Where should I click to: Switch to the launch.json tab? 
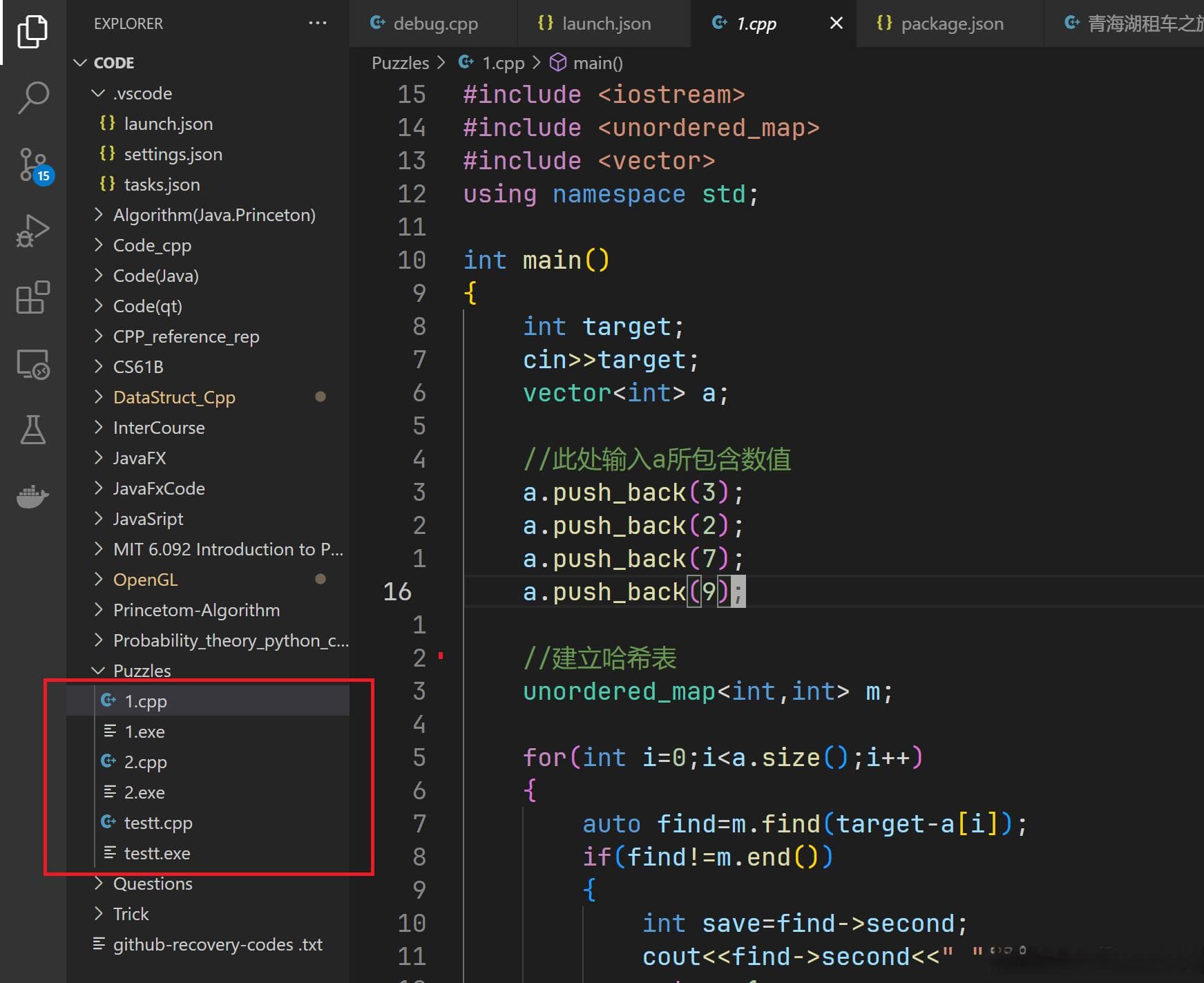click(x=603, y=23)
